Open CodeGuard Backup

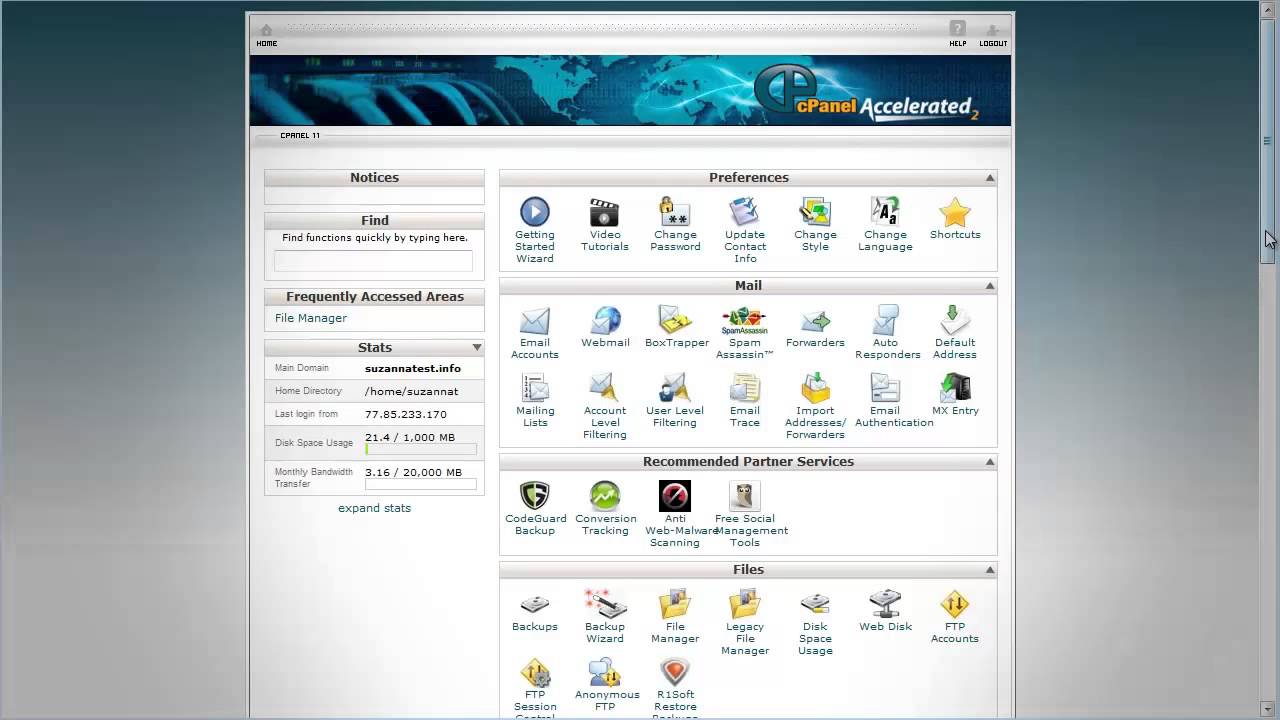click(x=535, y=508)
